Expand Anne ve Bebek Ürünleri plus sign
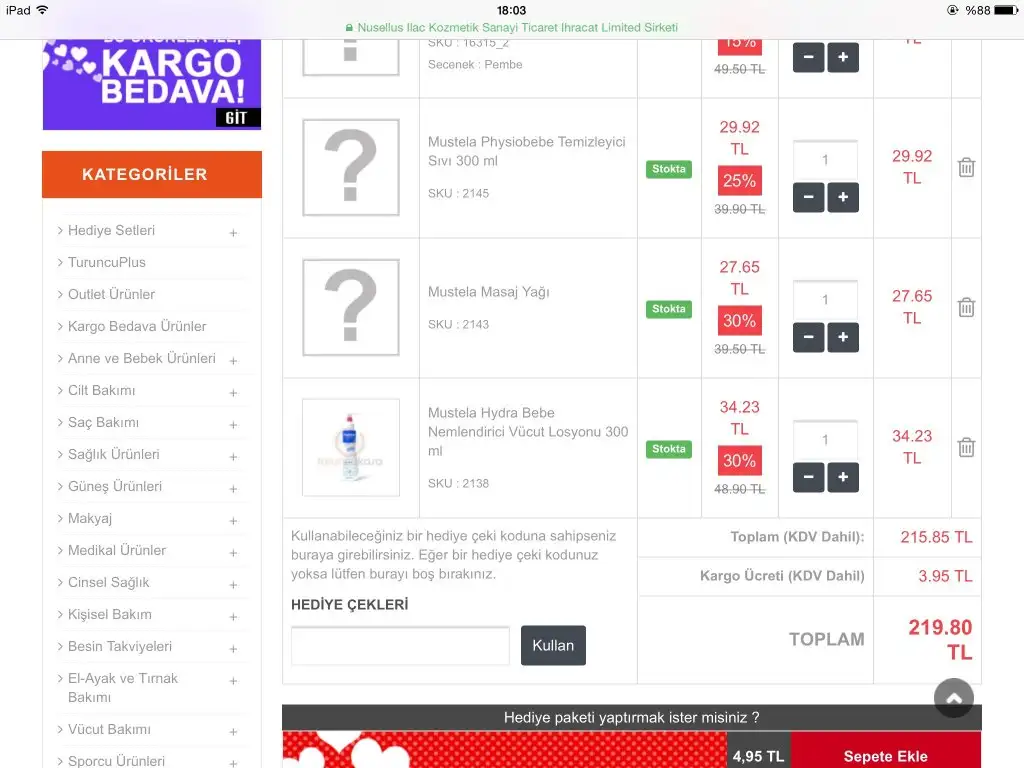Image resolution: width=1024 pixels, height=768 pixels. (x=233, y=360)
